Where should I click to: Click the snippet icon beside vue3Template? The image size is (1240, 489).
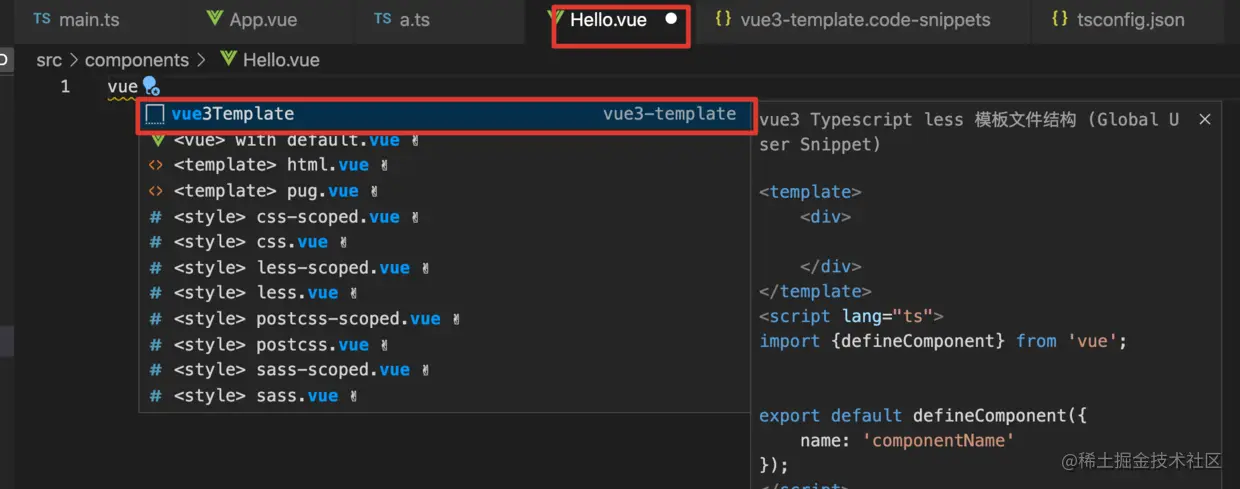click(155, 114)
